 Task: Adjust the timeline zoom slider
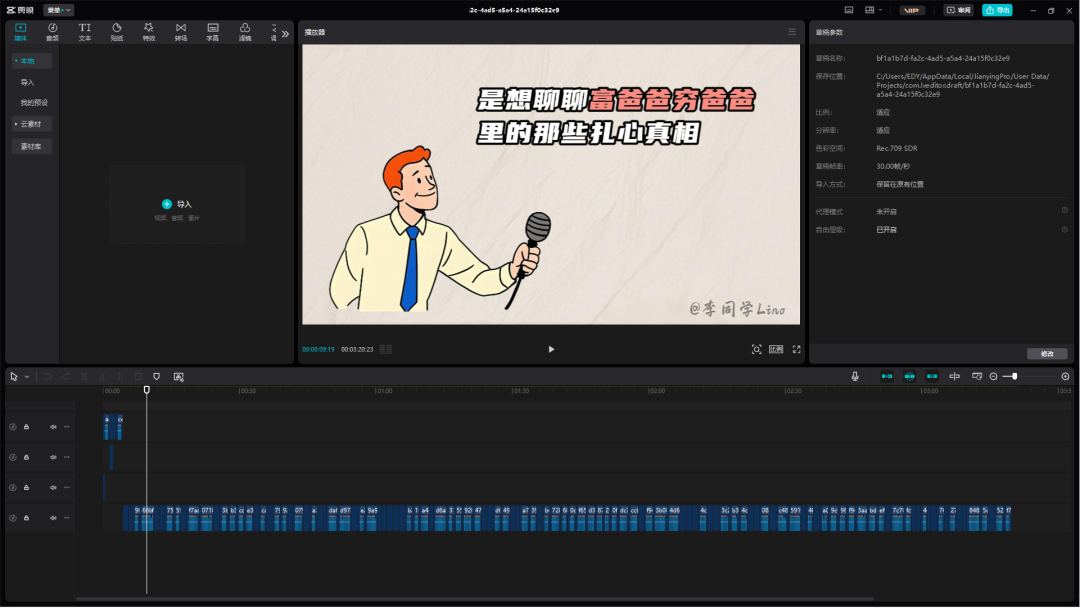click(1015, 376)
